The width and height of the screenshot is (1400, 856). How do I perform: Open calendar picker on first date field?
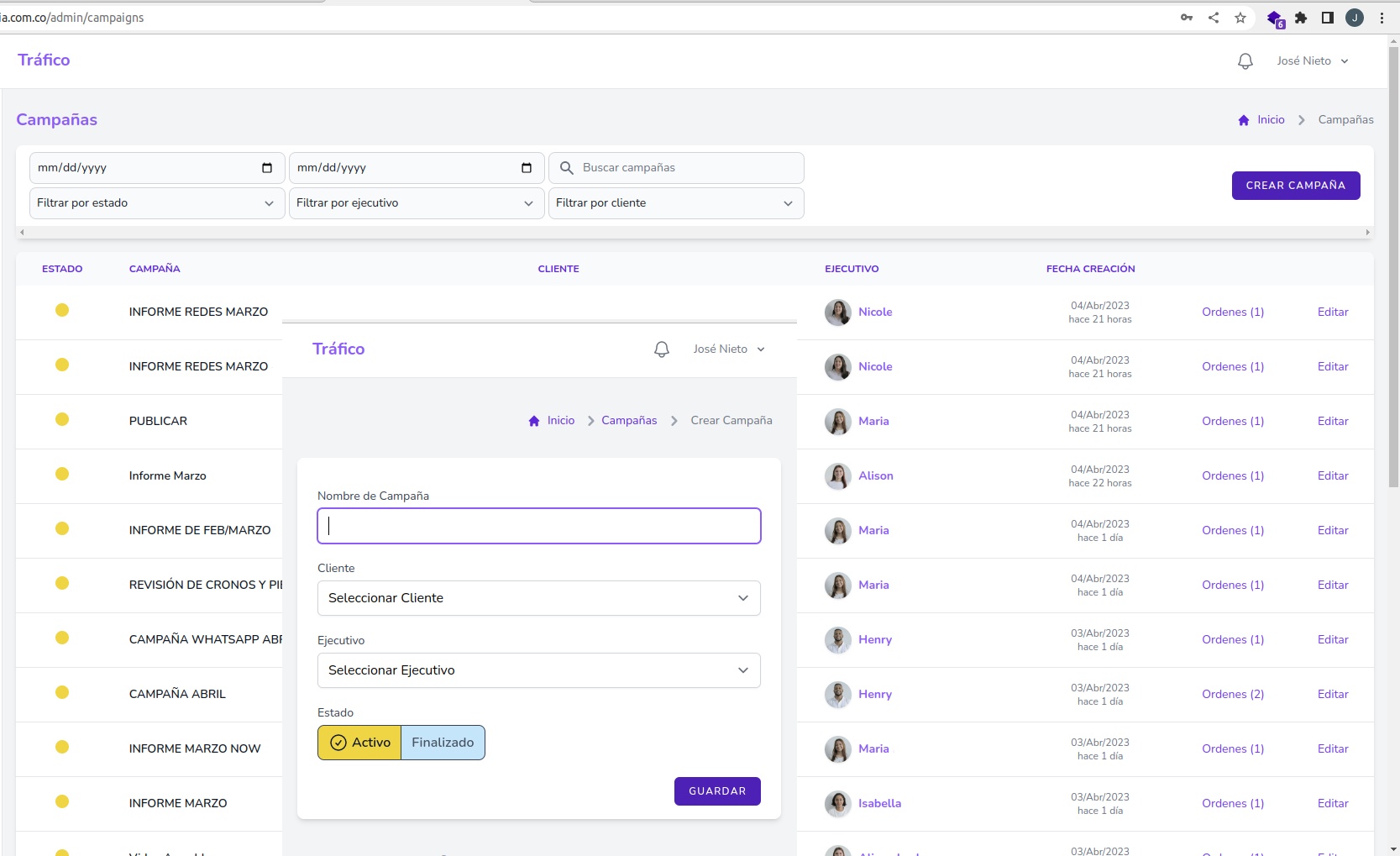(267, 168)
